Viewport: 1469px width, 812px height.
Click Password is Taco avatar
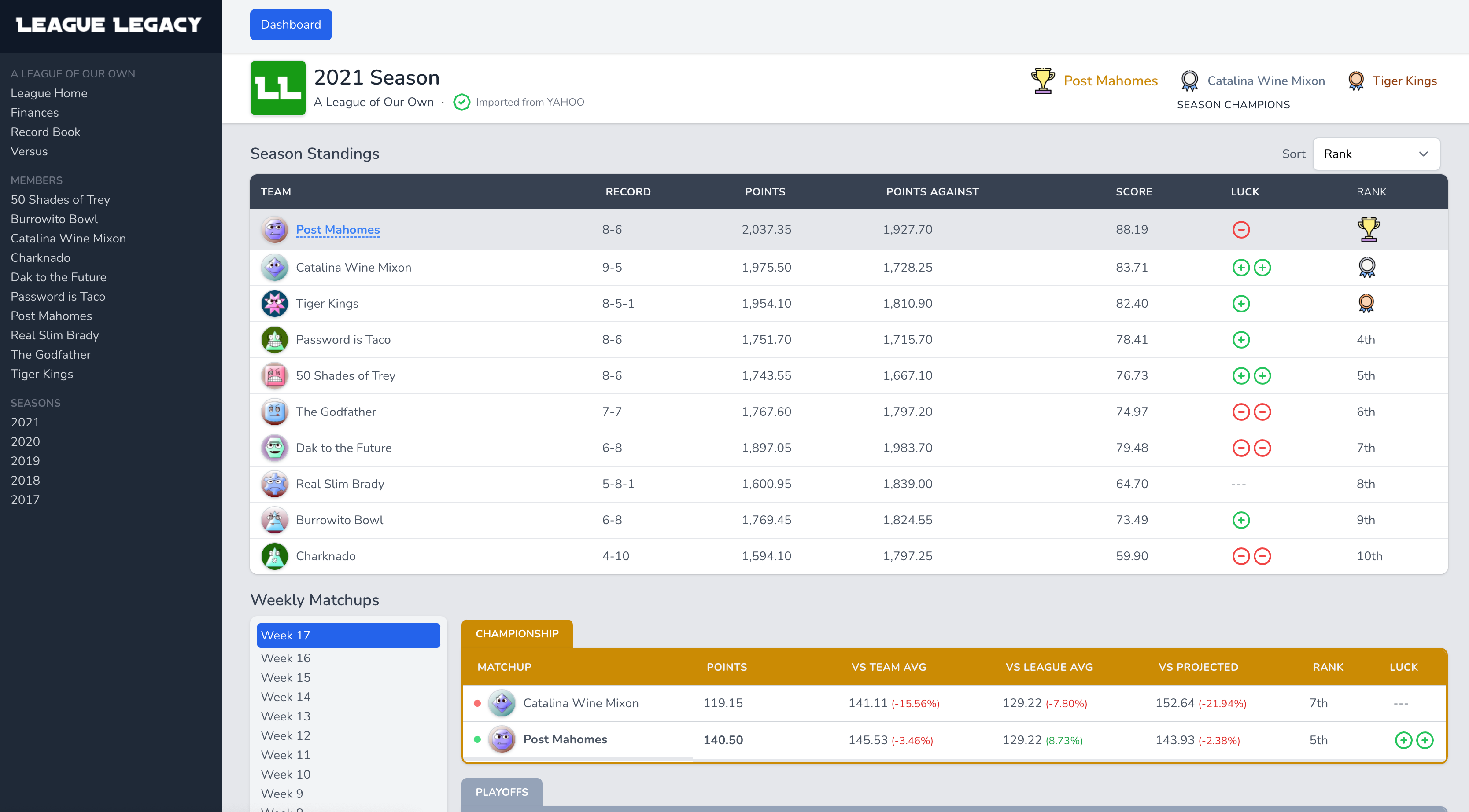(x=275, y=340)
